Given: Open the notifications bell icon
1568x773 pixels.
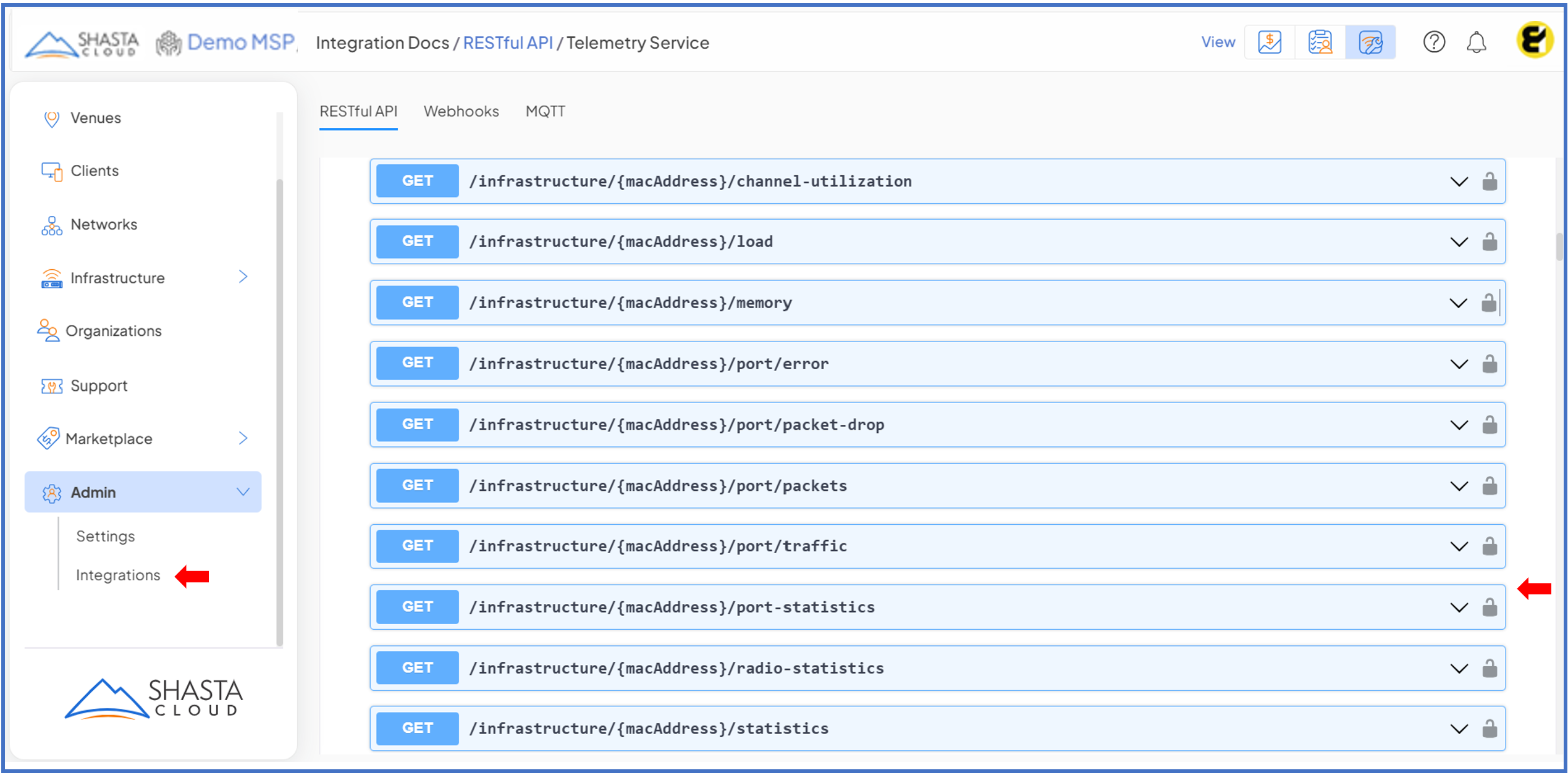Looking at the screenshot, I should coord(1476,43).
